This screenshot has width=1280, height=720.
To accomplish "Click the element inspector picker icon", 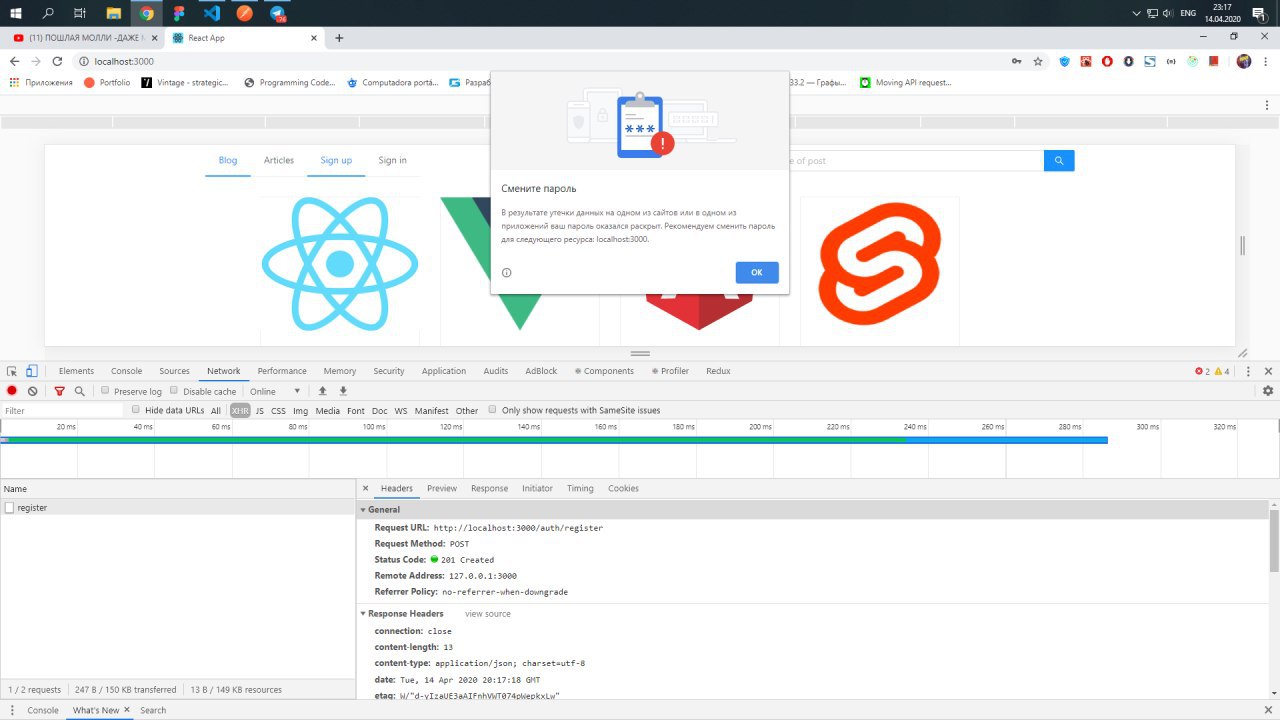I will [x=12, y=371].
